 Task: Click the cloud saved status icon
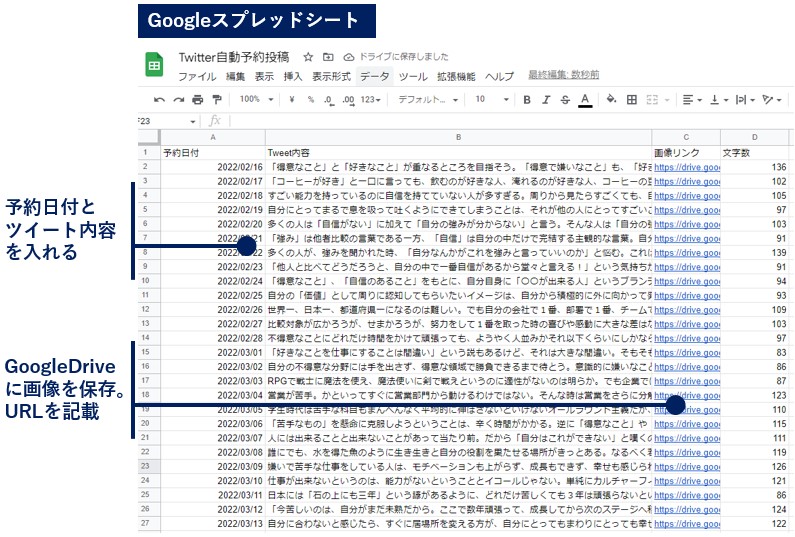point(348,57)
